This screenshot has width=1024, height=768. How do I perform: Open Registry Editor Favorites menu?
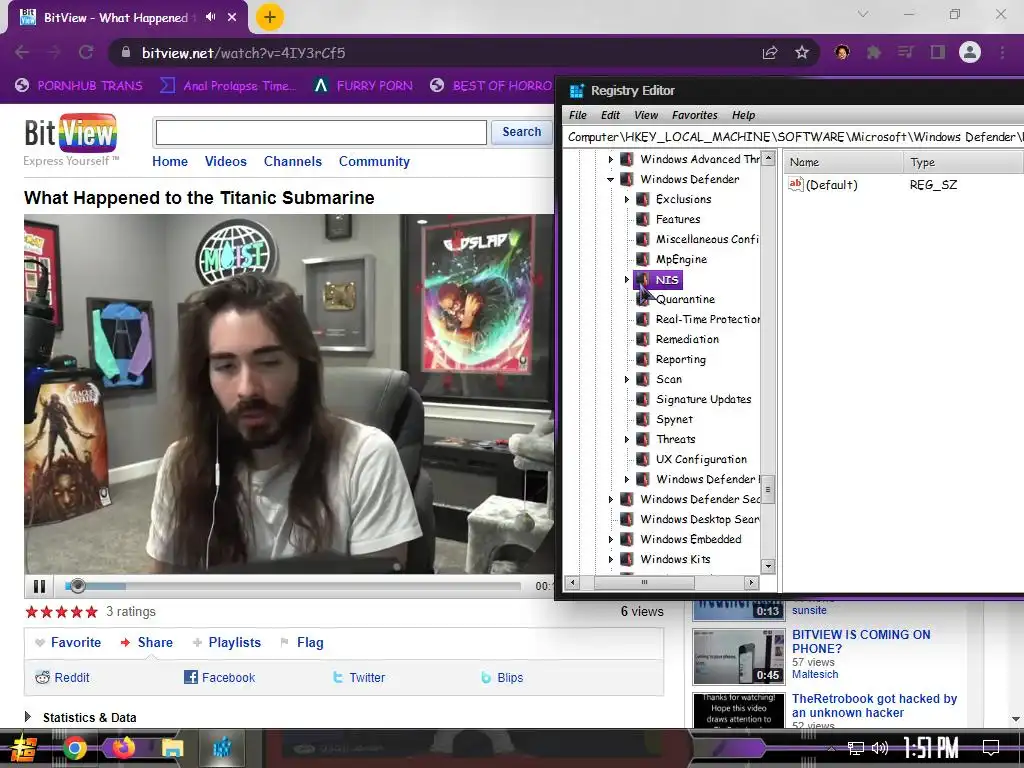(x=694, y=115)
